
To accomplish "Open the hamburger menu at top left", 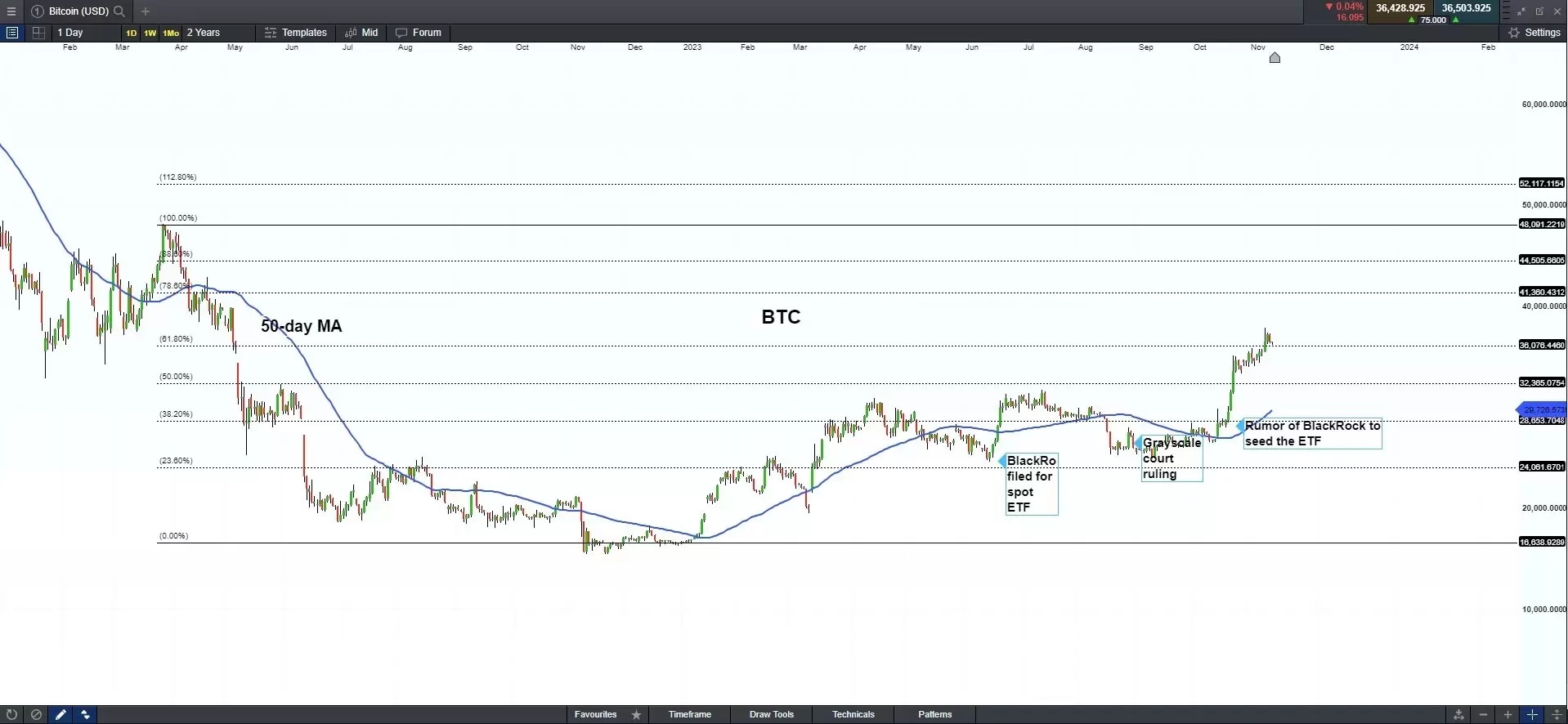I will coord(11,11).
